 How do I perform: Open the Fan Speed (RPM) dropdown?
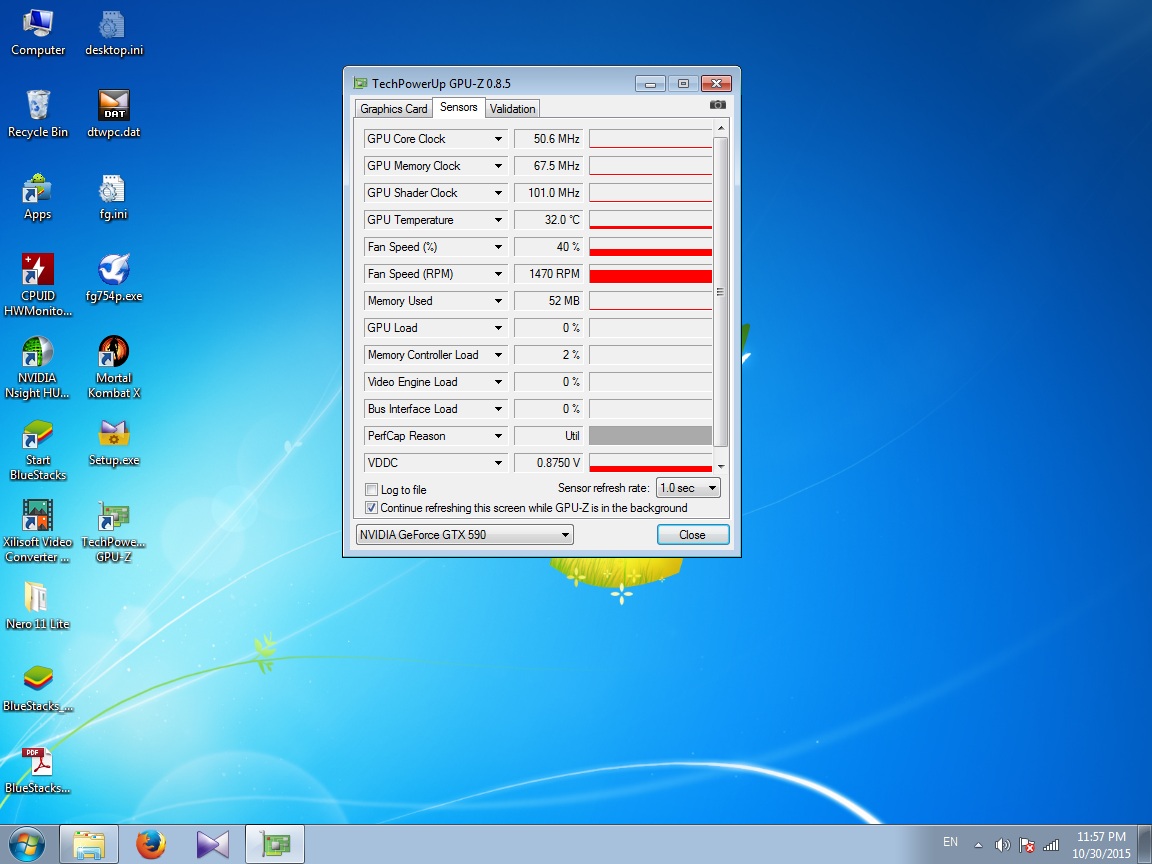click(498, 274)
